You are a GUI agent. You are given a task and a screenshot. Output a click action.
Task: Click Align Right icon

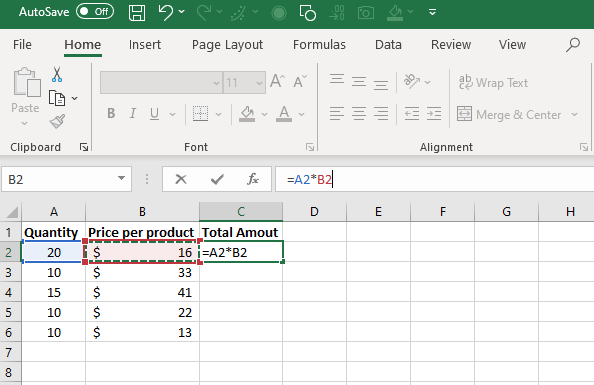381,114
